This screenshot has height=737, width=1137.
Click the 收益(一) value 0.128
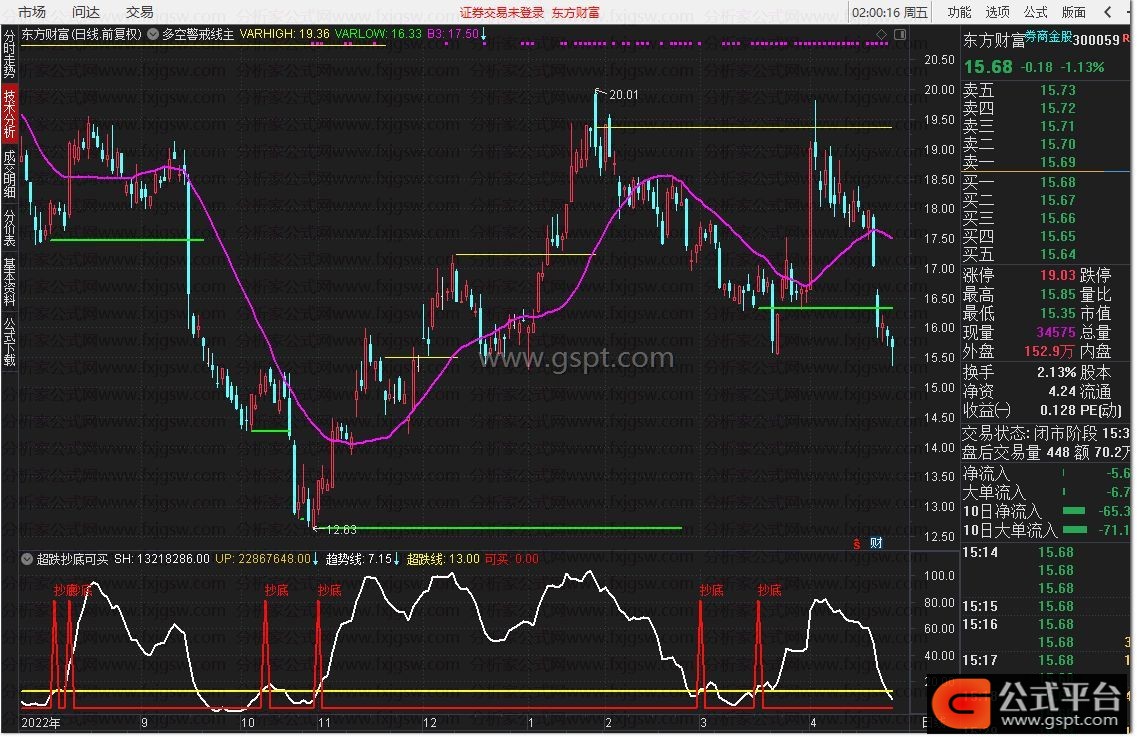[x=1059, y=410]
